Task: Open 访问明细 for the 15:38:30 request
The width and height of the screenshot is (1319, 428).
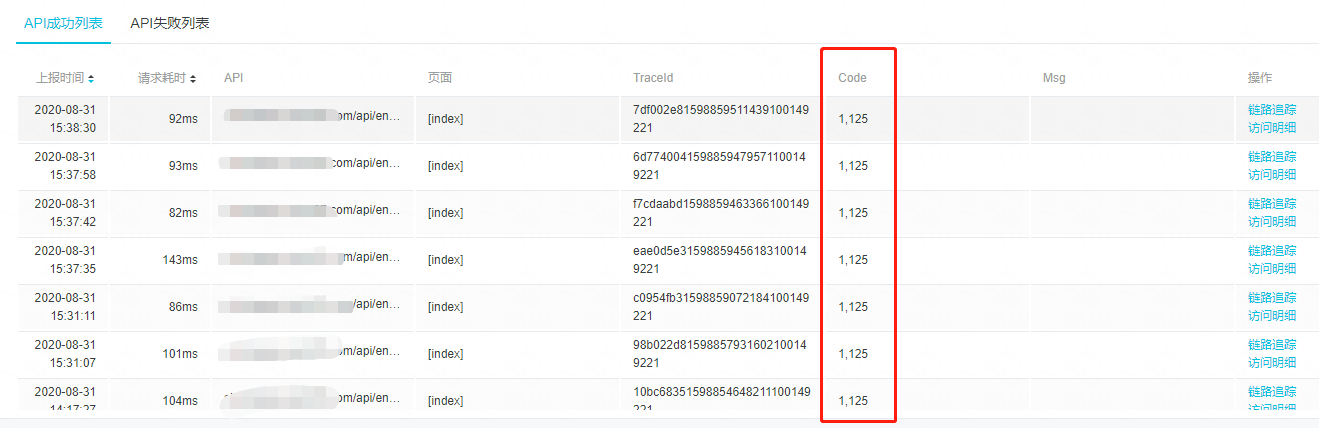Action: [x=1272, y=128]
